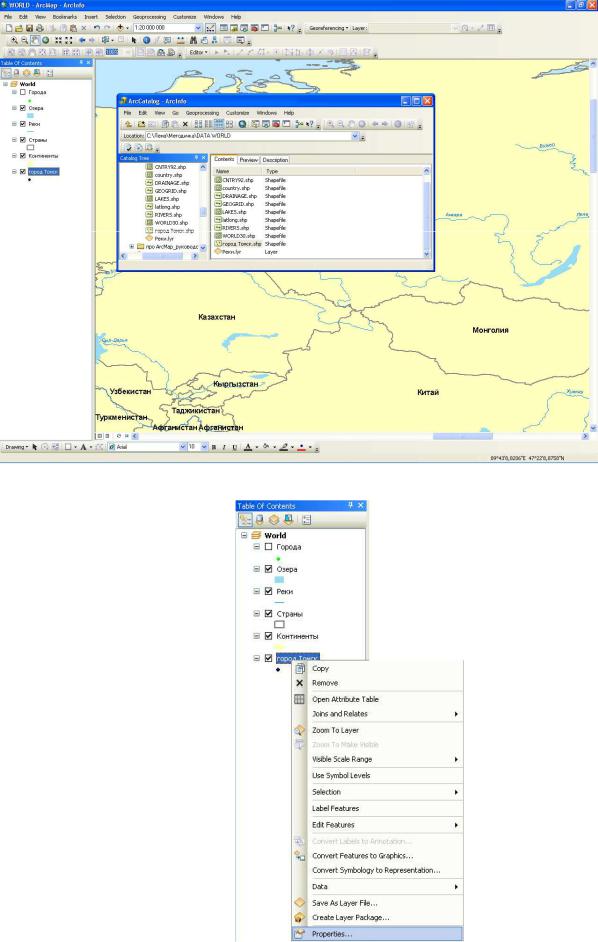Image resolution: width=598 pixels, height=942 pixels.
Task: Click the Full Extent globe icon in ArcMap
Action: 45,40
